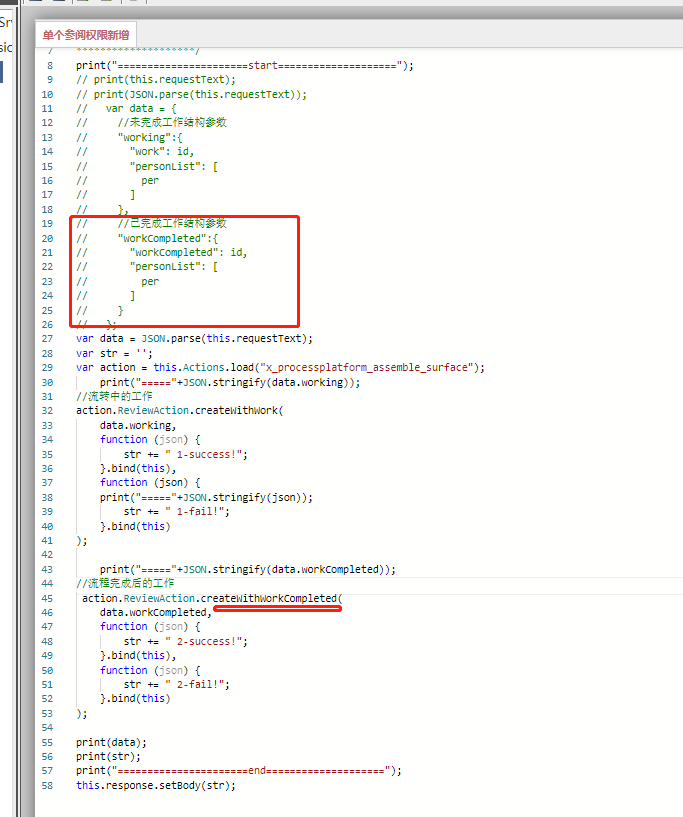Click line number 58 in the gutter
This screenshot has width=683, height=817.
coord(48,785)
